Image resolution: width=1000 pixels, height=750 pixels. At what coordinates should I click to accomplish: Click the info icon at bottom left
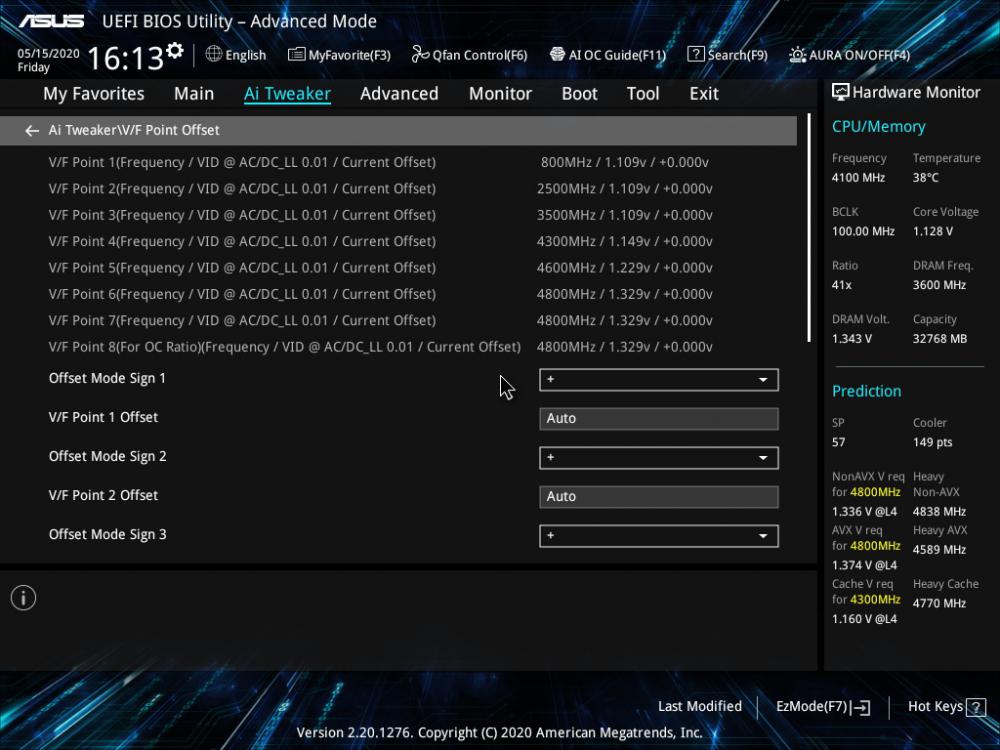tap(24, 598)
